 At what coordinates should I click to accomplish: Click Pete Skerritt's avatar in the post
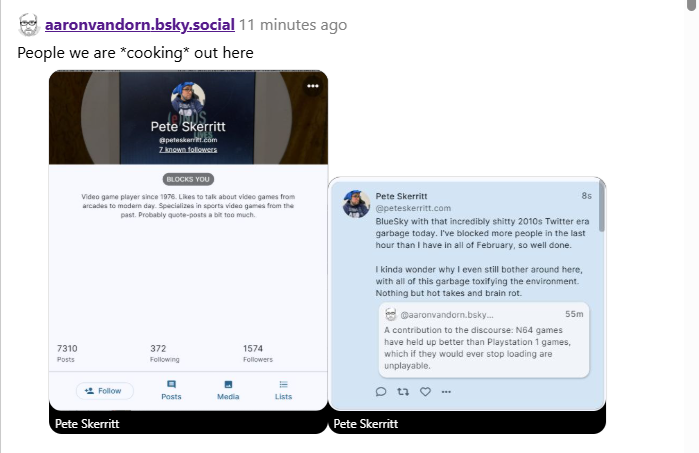(357, 203)
